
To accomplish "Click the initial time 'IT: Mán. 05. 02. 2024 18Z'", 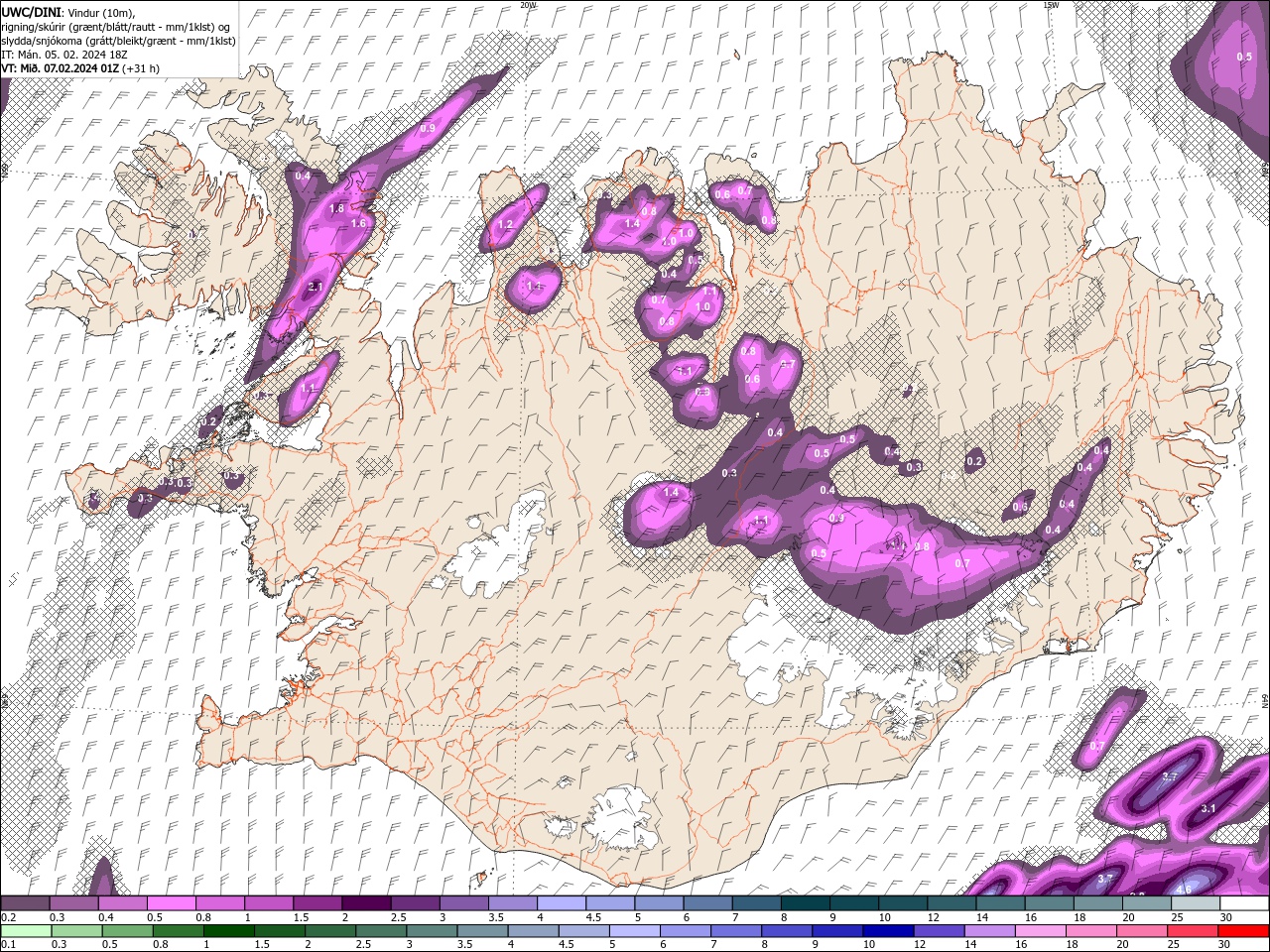I will pos(64,55).
